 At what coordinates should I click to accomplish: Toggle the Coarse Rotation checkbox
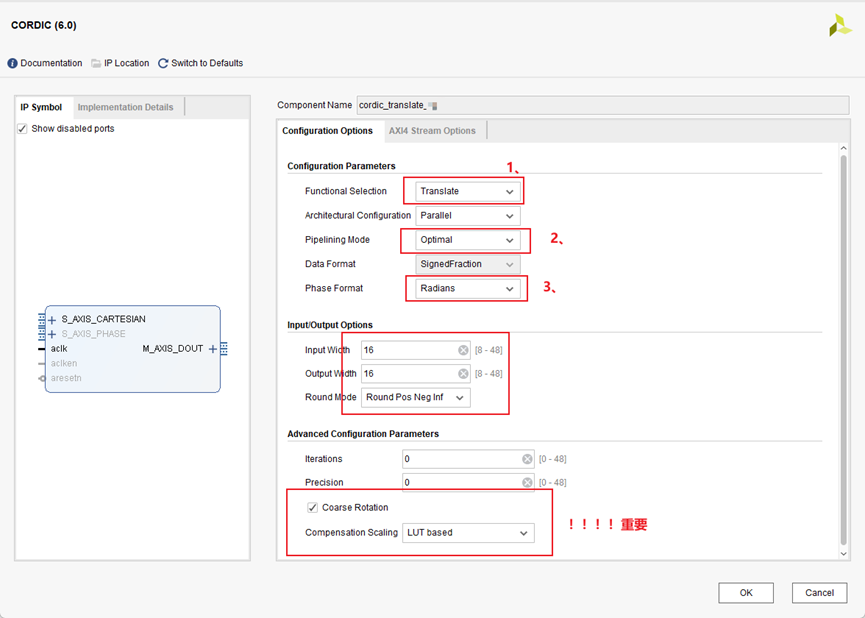point(312,508)
